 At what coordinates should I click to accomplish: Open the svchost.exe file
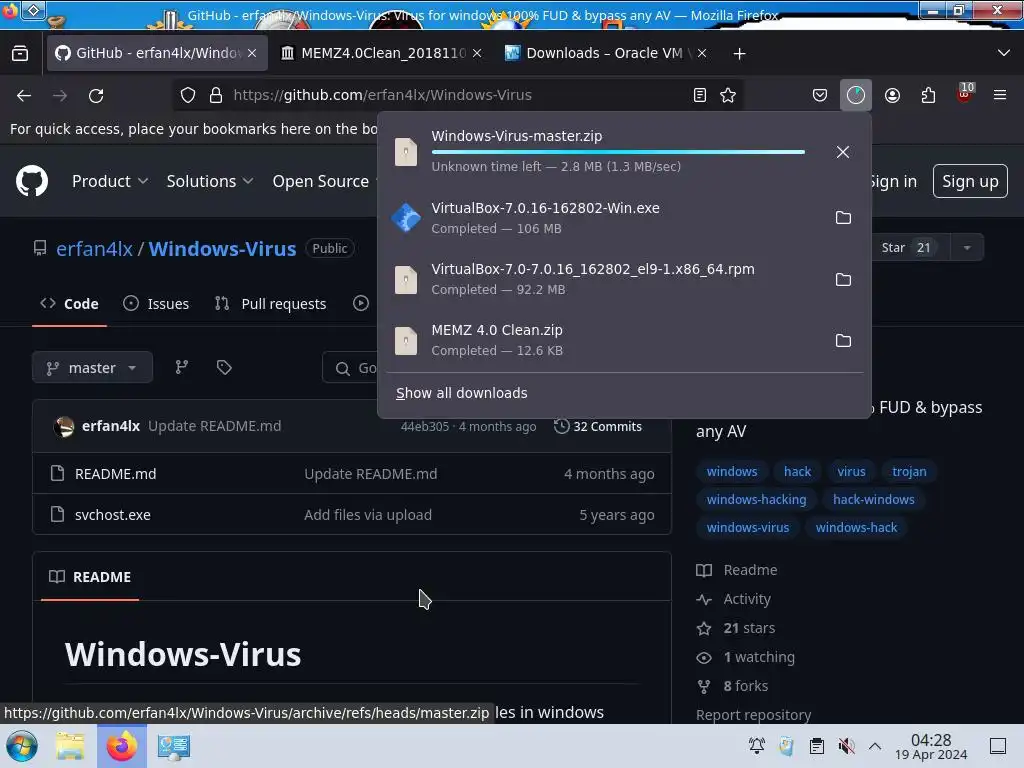tap(112, 515)
